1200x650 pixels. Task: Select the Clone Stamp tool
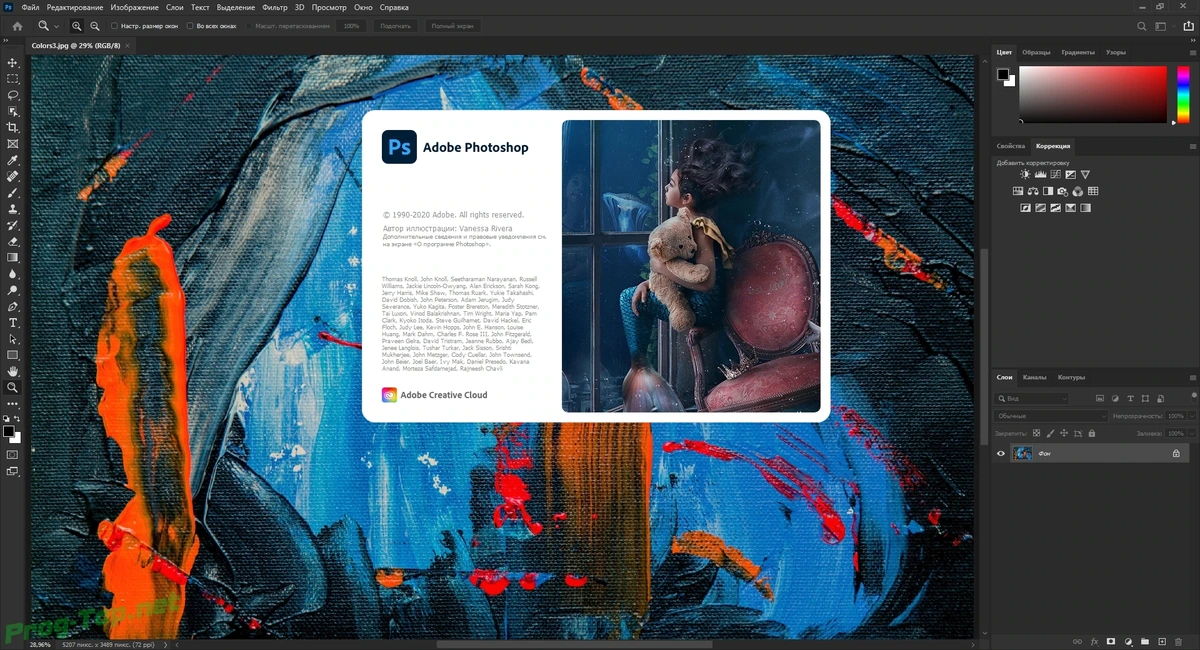pyautogui.click(x=13, y=209)
